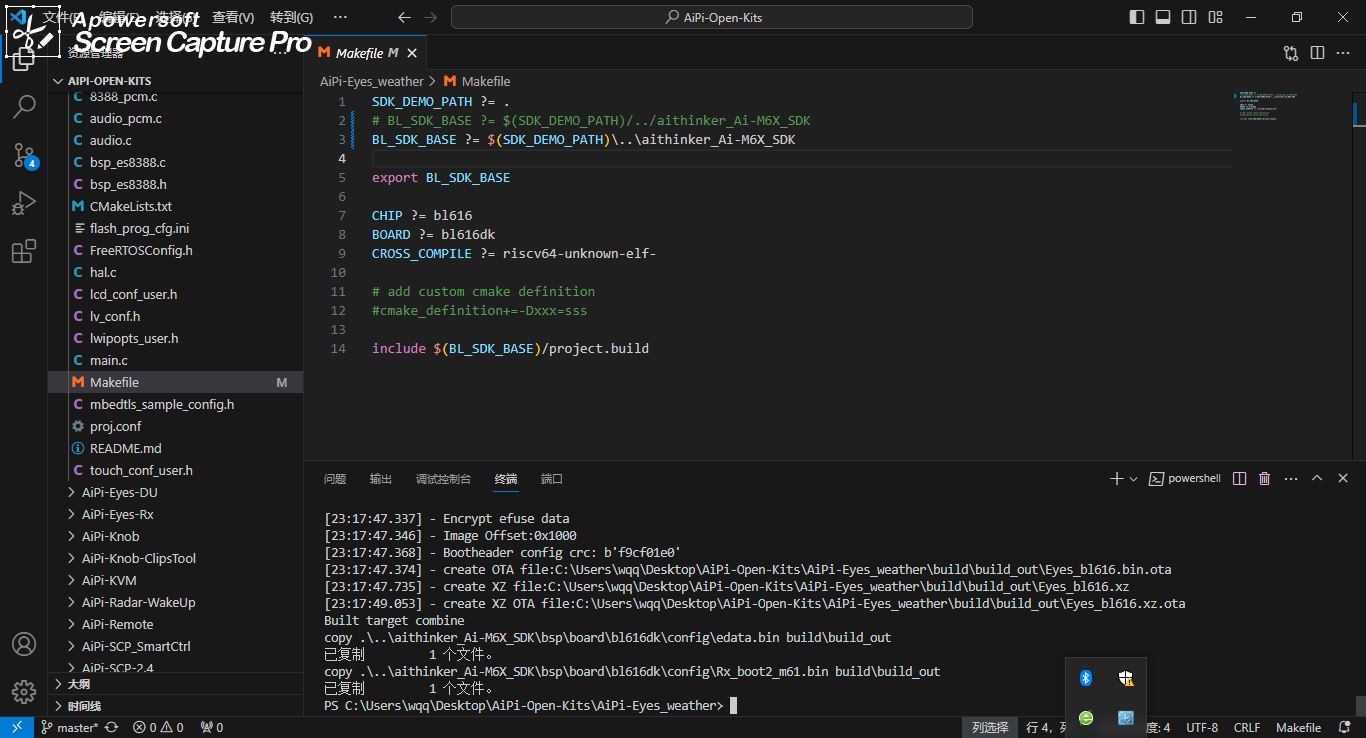Image resolution: width=1366 pixels, height=738 pixels.
Task: Switch branch via master* in status bar
Action: tap(69, 728)
